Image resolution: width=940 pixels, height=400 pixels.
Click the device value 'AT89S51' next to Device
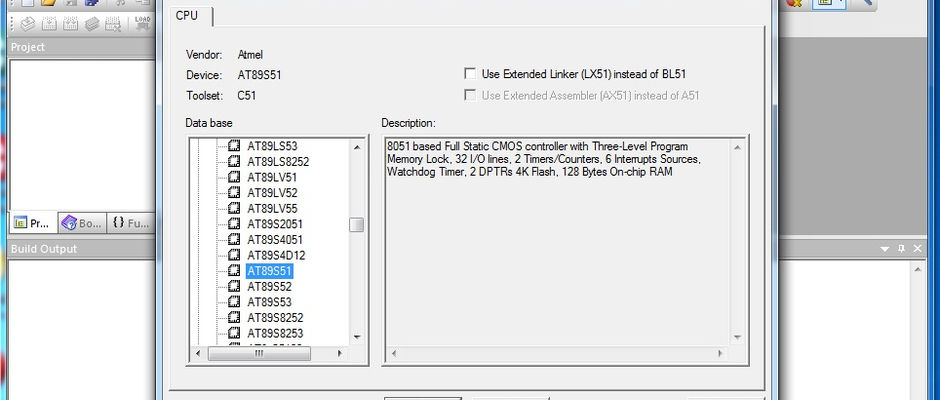pyautogui.click(x=259, y=75)
